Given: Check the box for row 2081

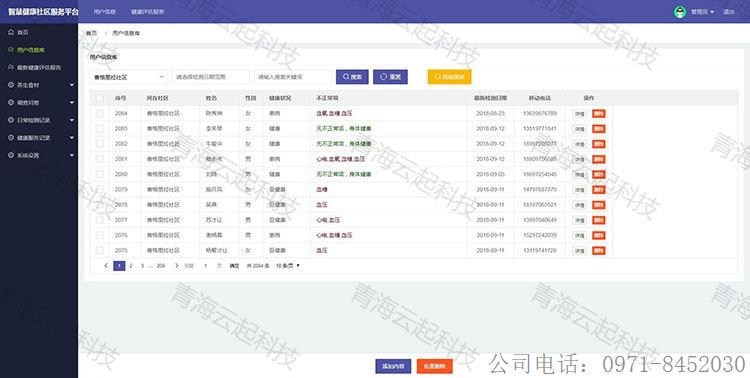Looking at the screenshot, I should click(x=99, y=159).
